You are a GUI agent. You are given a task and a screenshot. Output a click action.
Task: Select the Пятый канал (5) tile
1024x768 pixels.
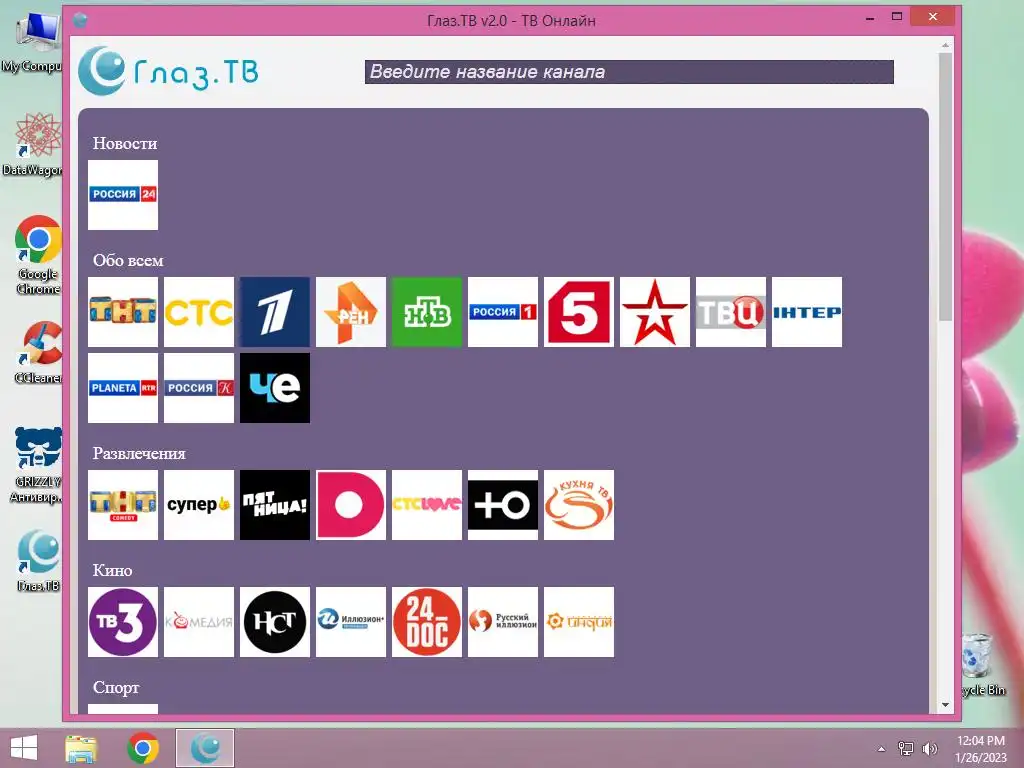[579, 312]
